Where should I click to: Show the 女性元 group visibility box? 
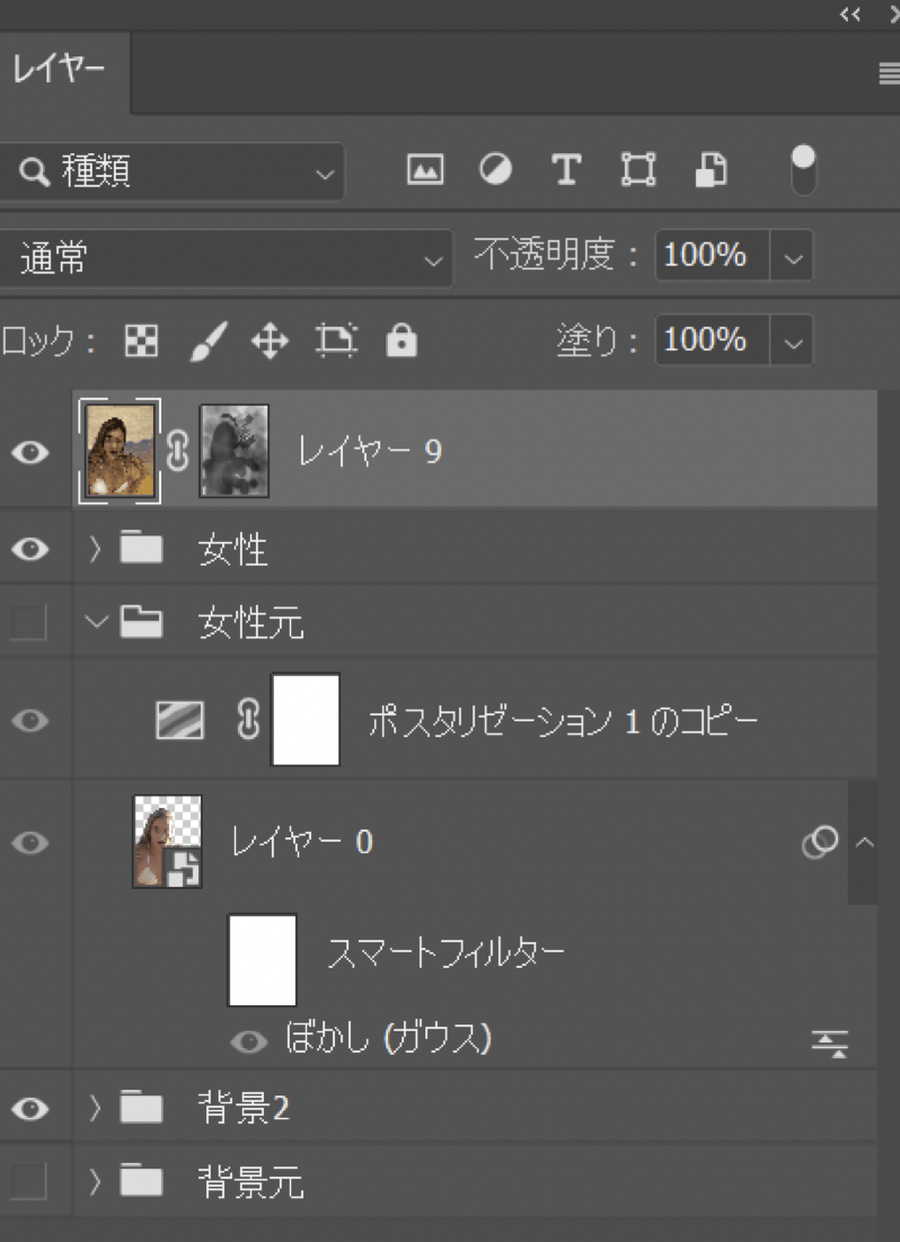28,622
